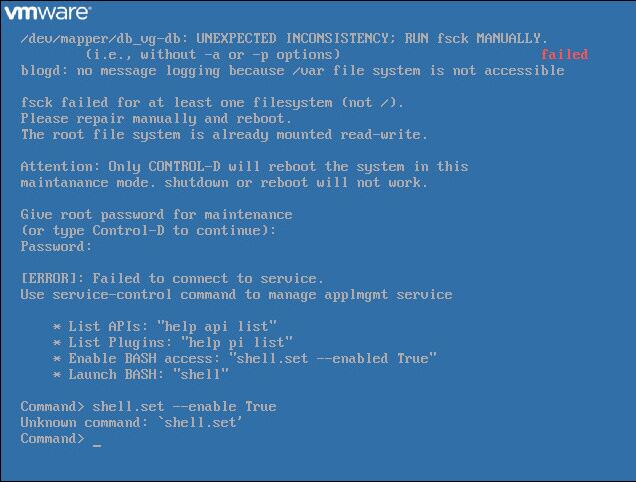Click the typed 'shell.set --enable True' command
The image size is (636, 482).
pos(185,407)
